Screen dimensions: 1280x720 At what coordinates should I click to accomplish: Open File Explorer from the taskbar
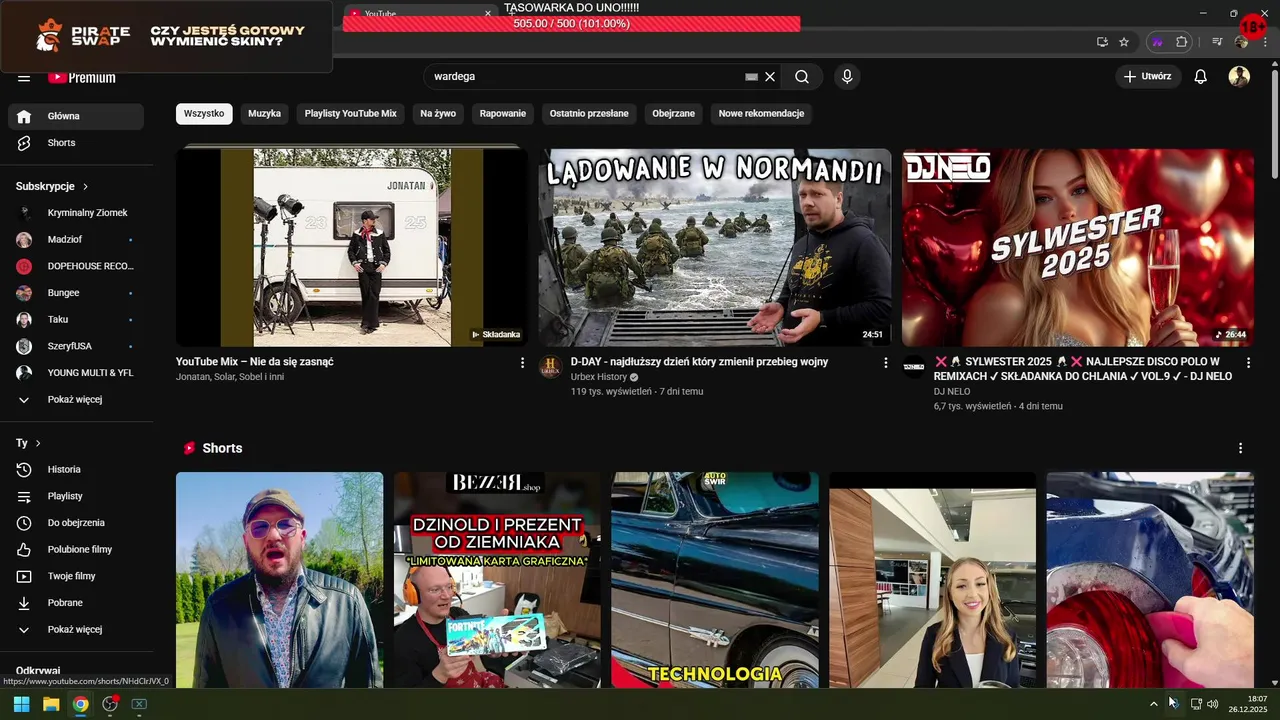point(51,704)
